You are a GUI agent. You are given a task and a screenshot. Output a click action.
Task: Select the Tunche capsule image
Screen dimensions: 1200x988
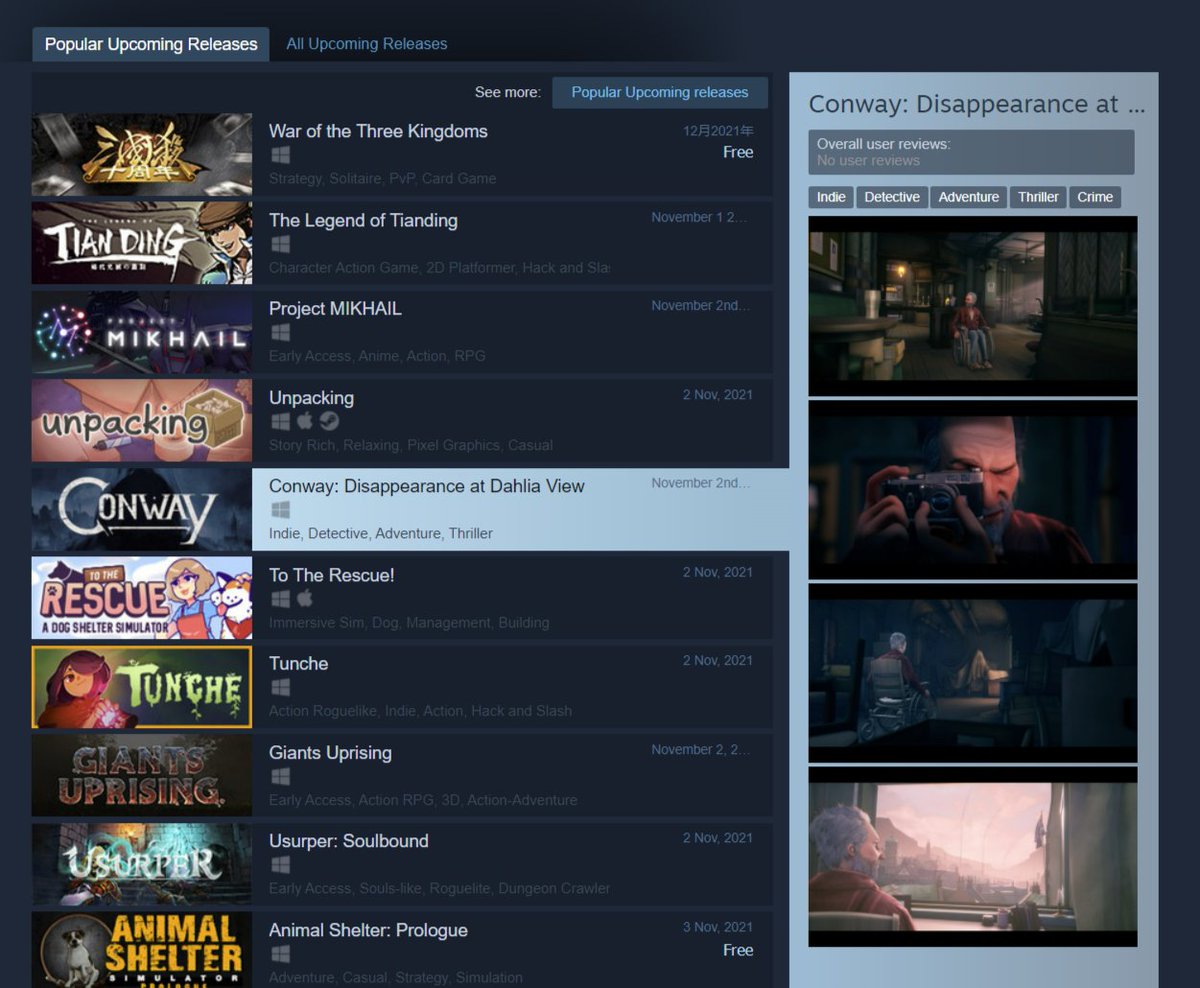142,687
